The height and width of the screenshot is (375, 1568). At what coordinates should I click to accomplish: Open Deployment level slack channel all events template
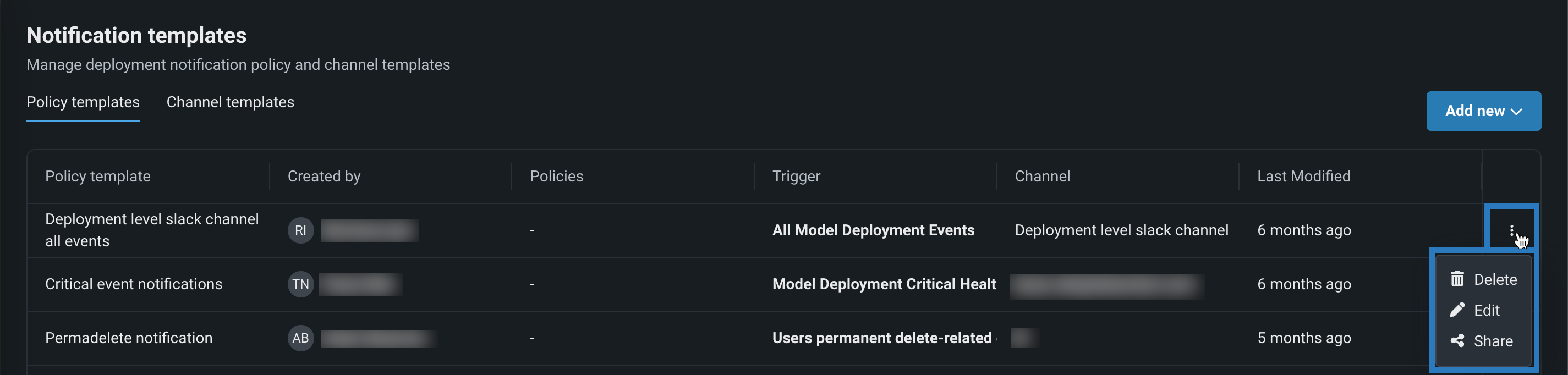[151, 230]
